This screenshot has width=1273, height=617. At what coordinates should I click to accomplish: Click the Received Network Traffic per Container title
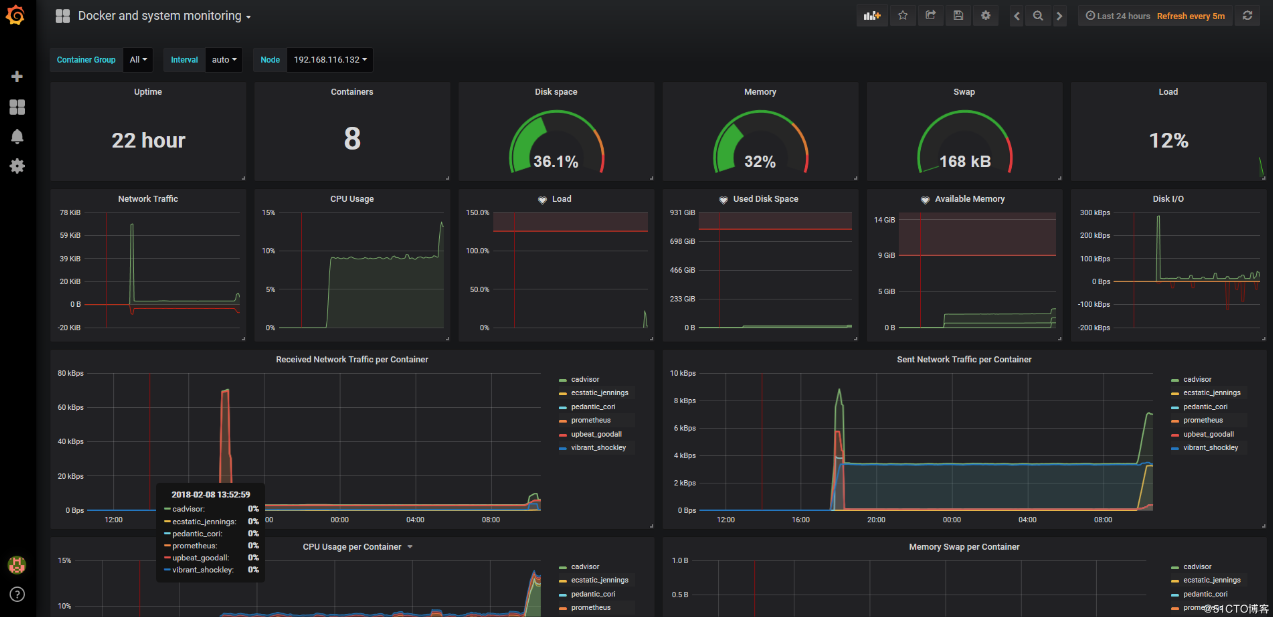(x=352, y=359)
